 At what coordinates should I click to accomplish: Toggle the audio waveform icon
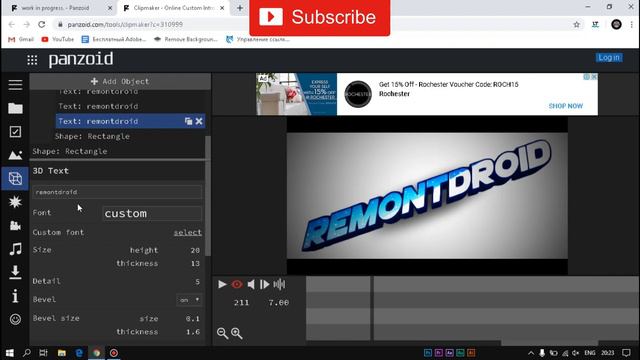click(x=279, y=284)
